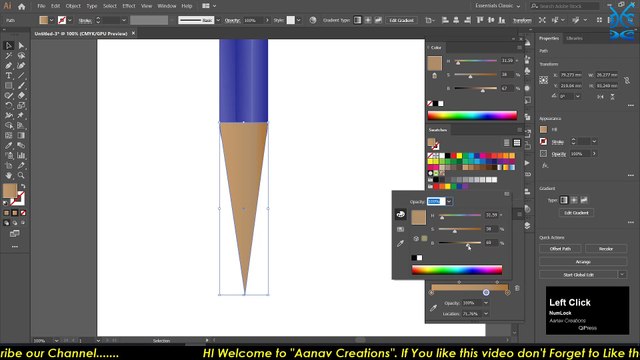Select the Curvature tool
640x360 pixels.
(21, 66)
